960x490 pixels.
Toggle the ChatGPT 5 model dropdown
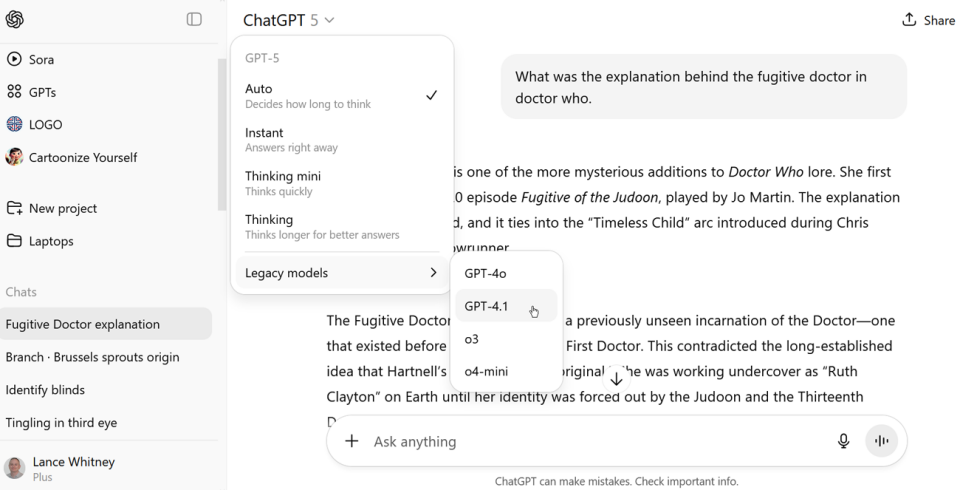pos(289,20)
